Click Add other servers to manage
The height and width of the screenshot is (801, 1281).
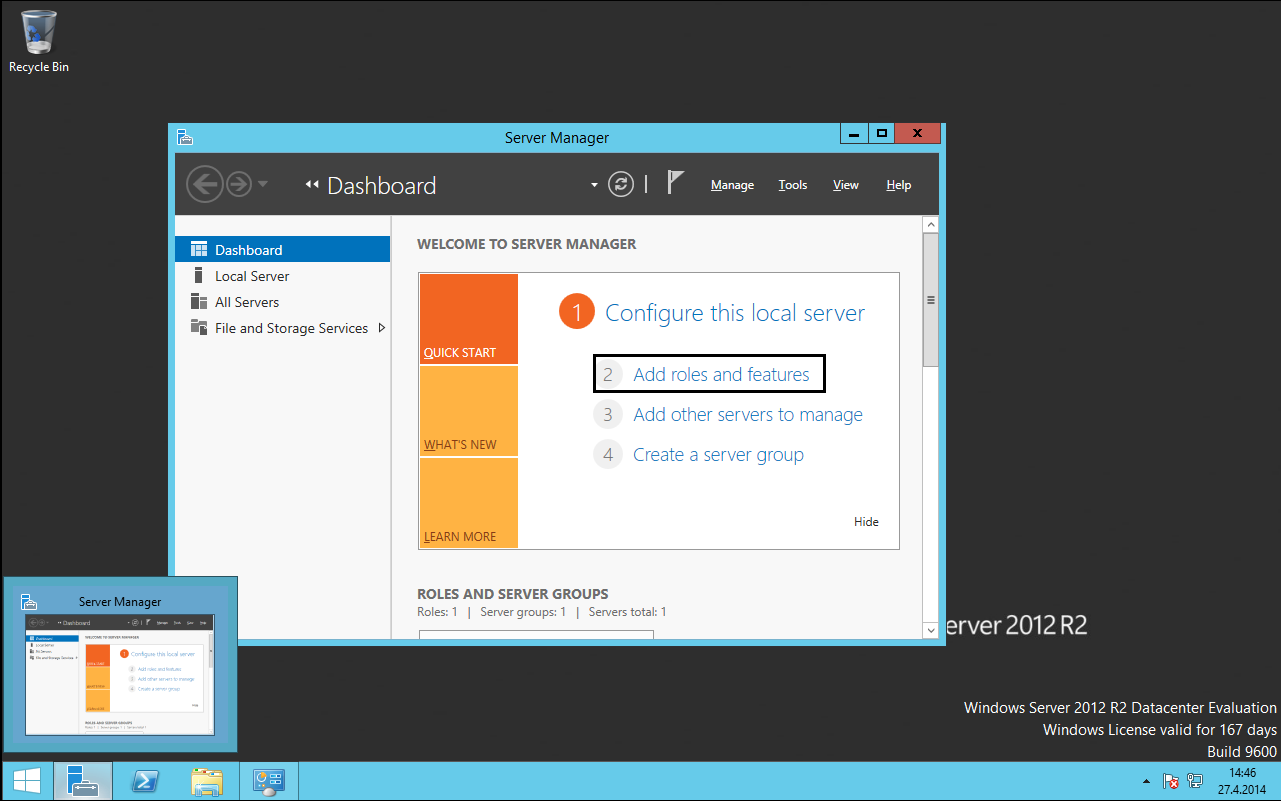[747, 415]
